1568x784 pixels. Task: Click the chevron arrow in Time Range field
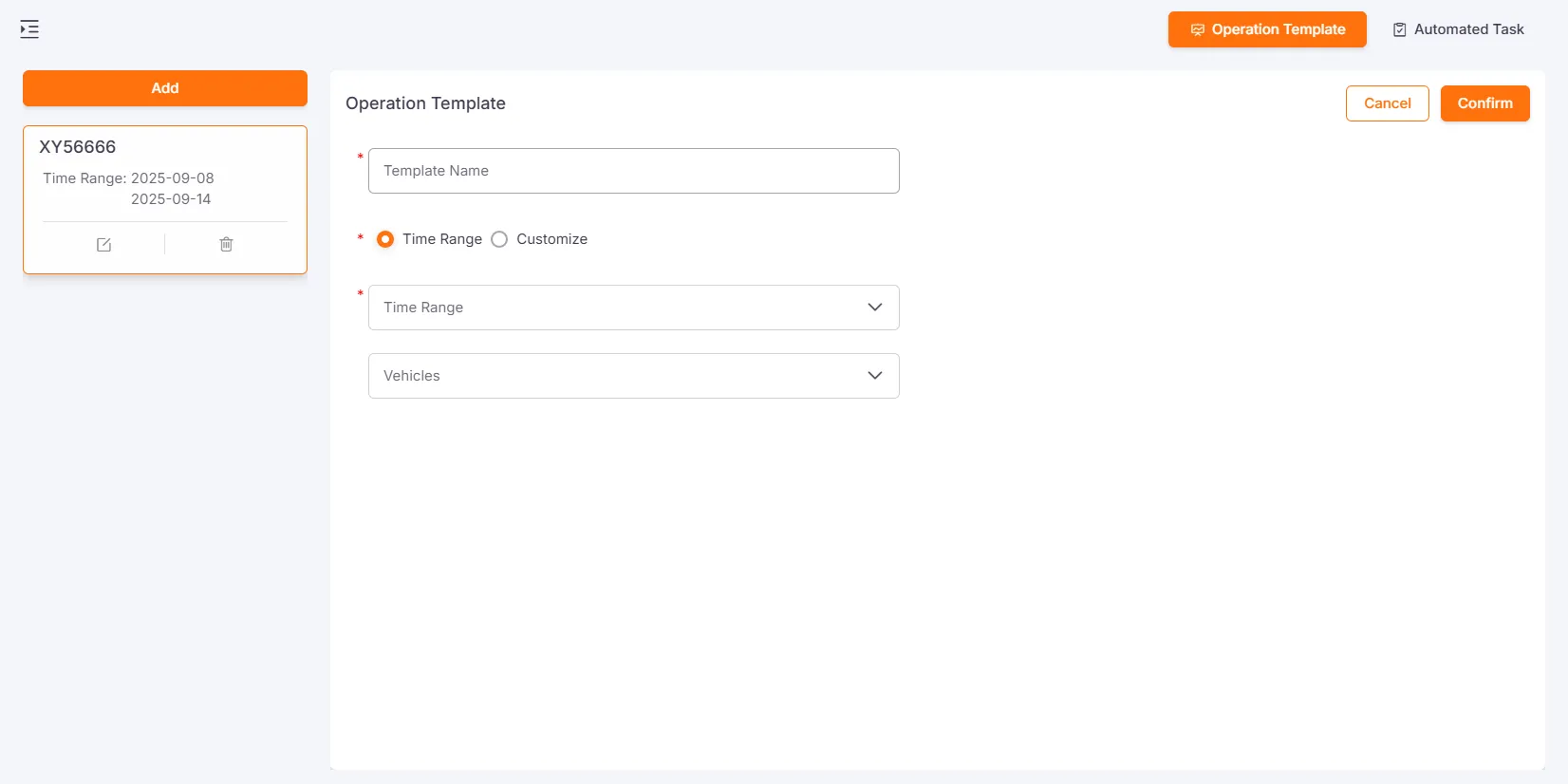874,308
